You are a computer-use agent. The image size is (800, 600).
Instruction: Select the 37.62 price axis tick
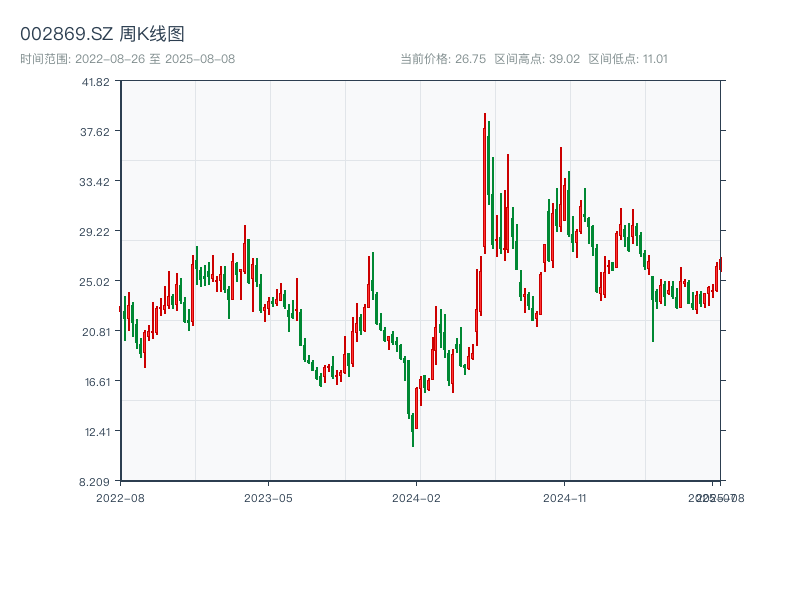(x=96, y=132)
